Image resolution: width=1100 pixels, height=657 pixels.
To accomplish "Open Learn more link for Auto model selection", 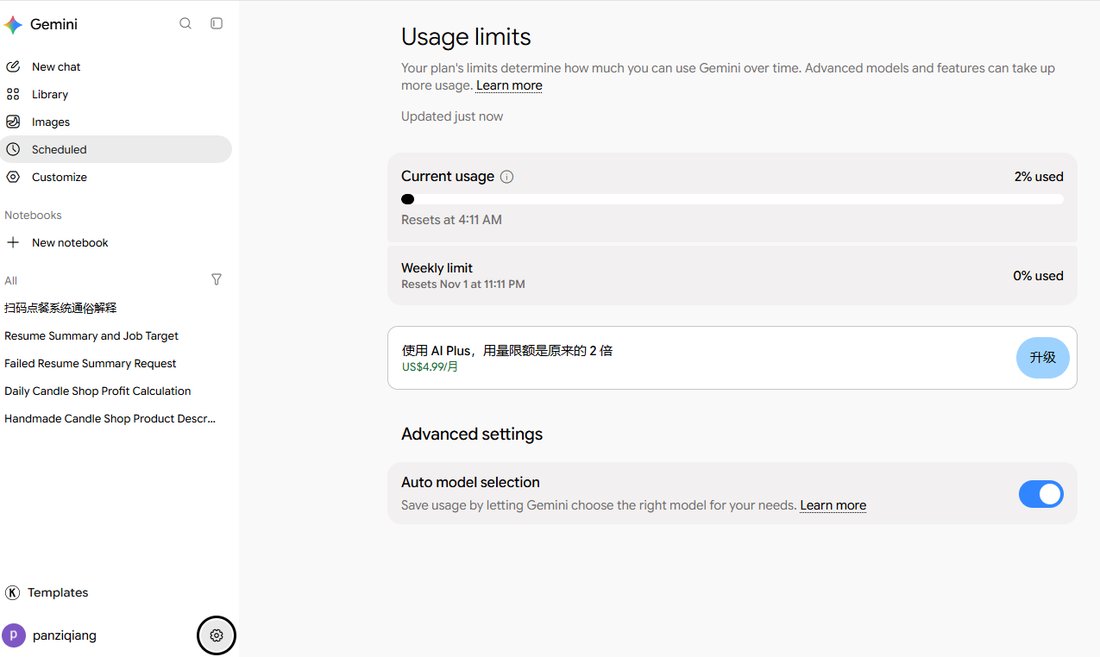I will [x=833, y=505].
